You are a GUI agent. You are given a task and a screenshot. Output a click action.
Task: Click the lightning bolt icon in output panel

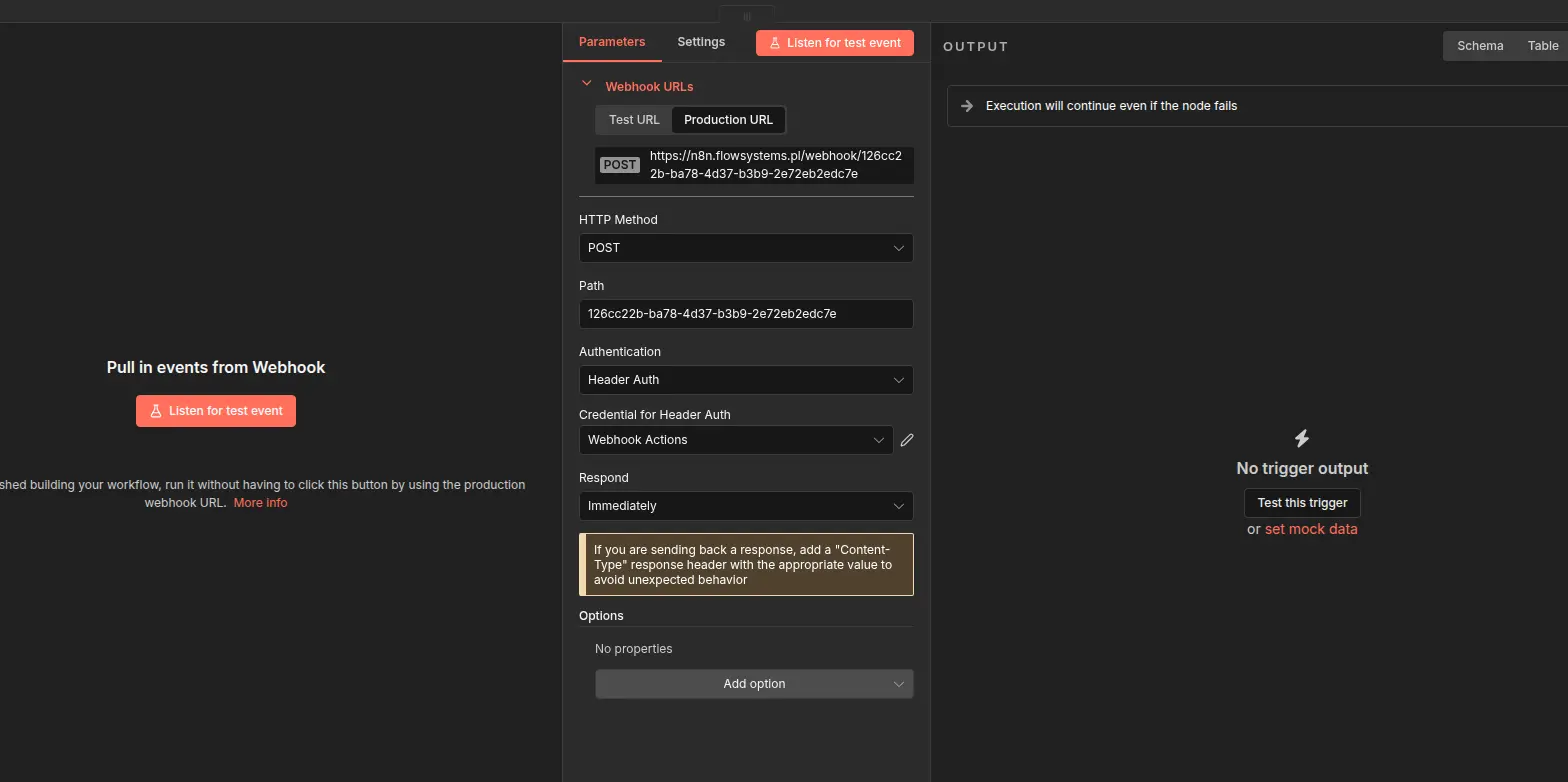[1302, 438]
